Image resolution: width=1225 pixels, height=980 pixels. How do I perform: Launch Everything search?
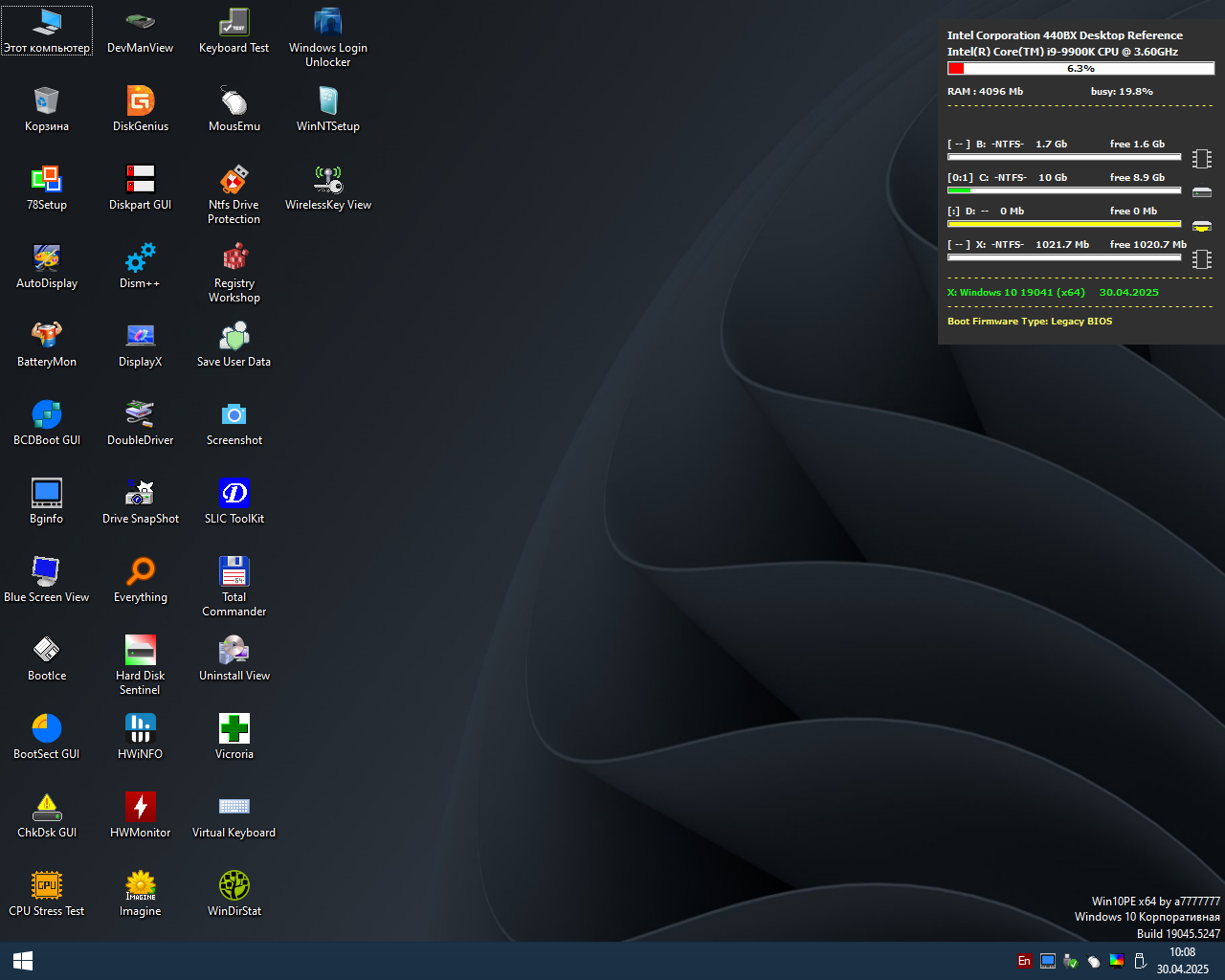[140, 580]
